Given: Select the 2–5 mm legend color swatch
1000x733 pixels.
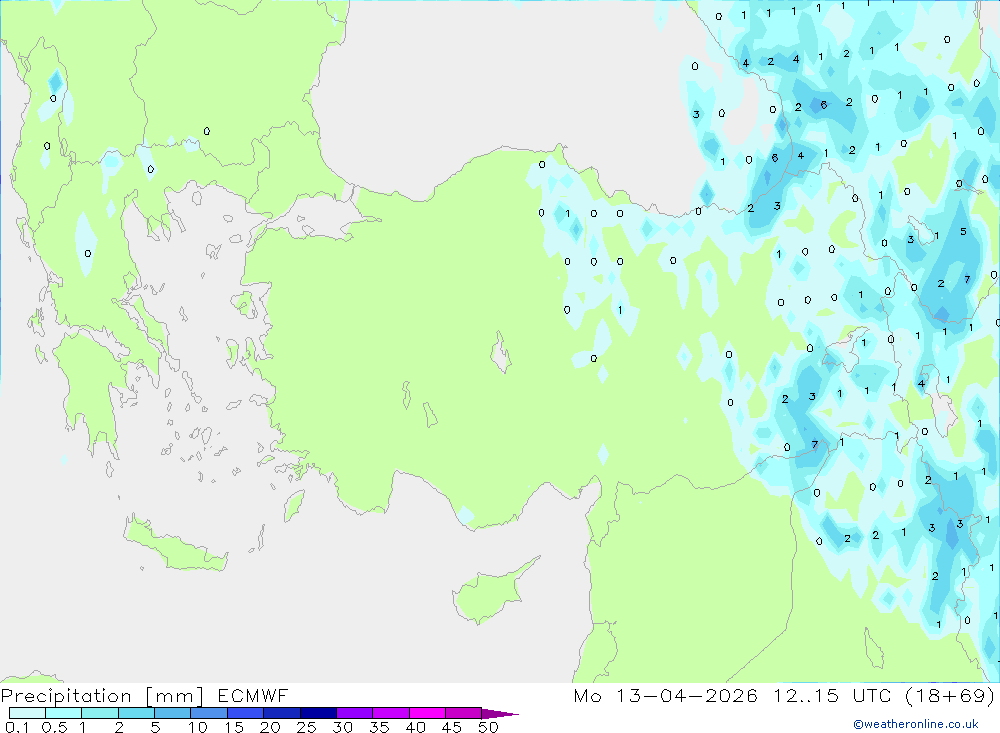Looking at the screenshot, I should coord(136,713).
